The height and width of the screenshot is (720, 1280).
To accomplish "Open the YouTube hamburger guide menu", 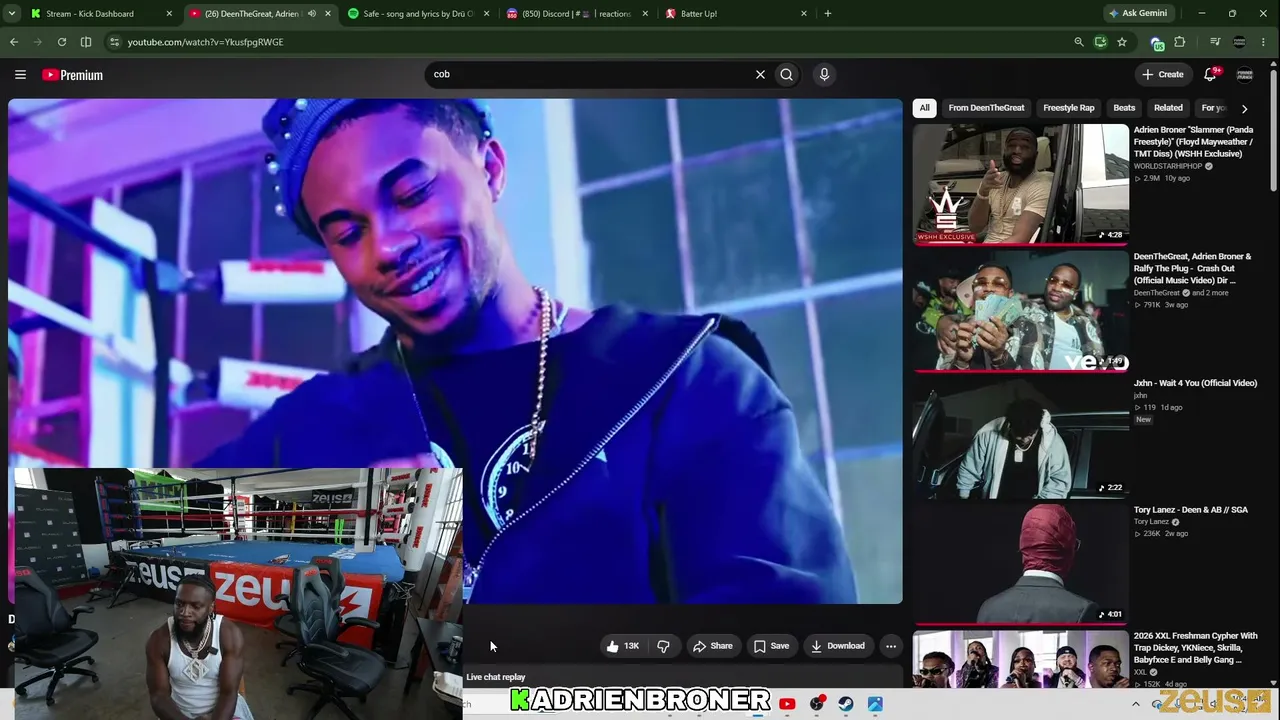I will point(20,74).
